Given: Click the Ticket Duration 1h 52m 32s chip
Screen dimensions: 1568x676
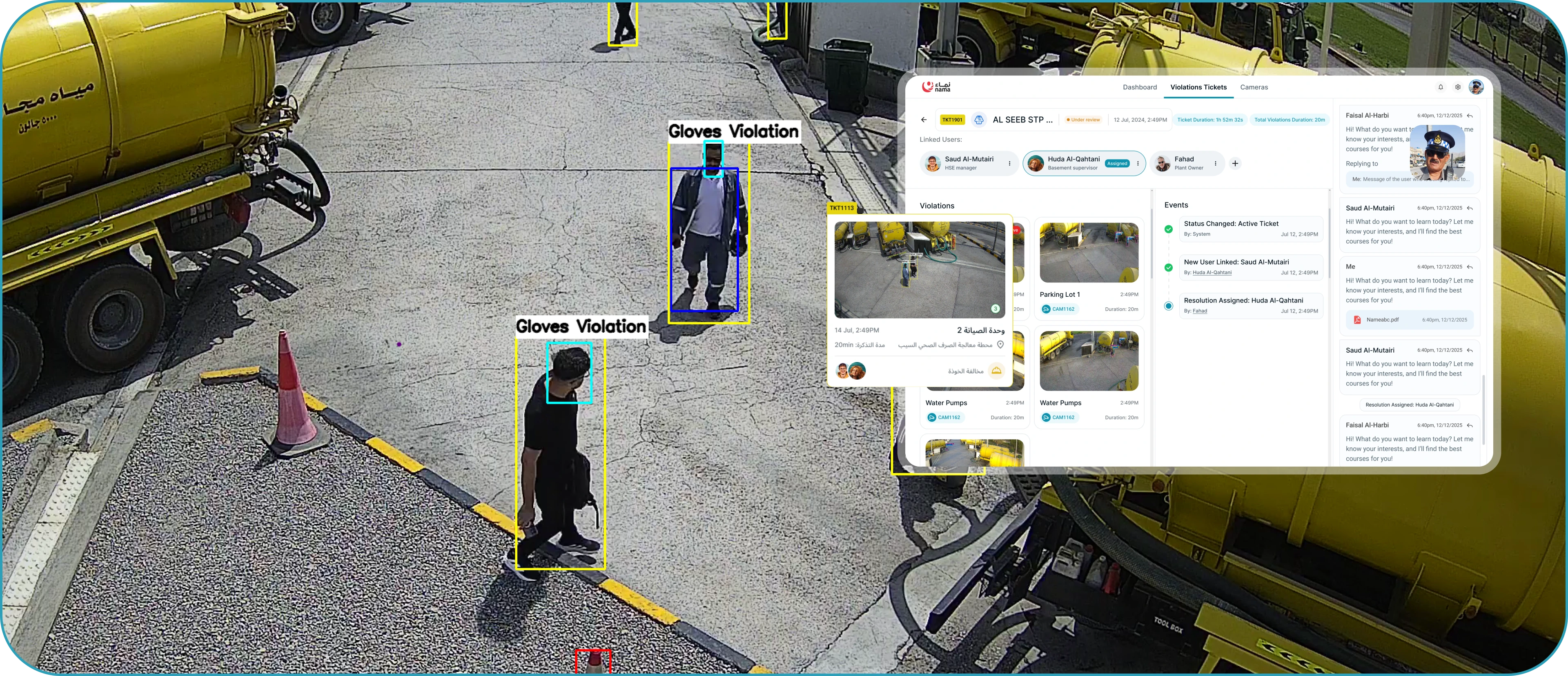Looking at the screenshot, I should pyautogui.click(x=1209, y=120).
